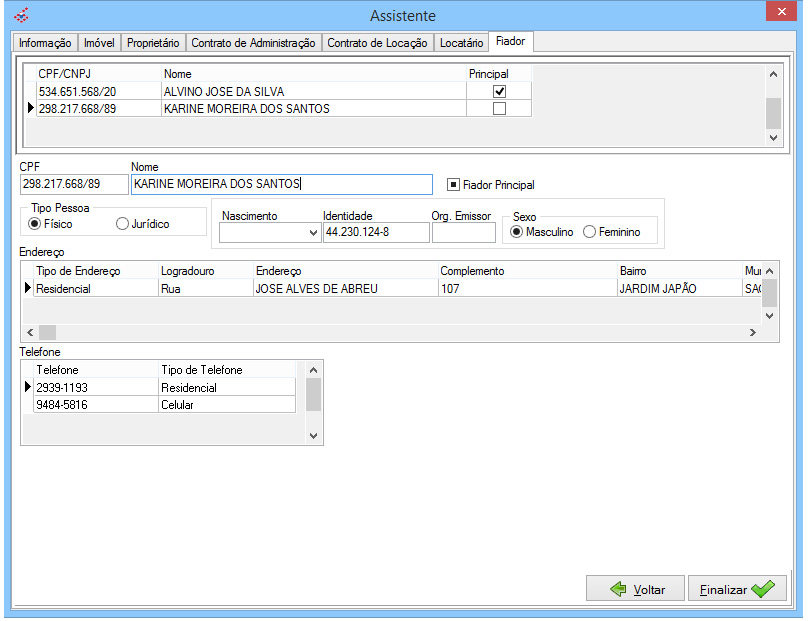
Task: Click the Identidade input field
Action: 375,233
